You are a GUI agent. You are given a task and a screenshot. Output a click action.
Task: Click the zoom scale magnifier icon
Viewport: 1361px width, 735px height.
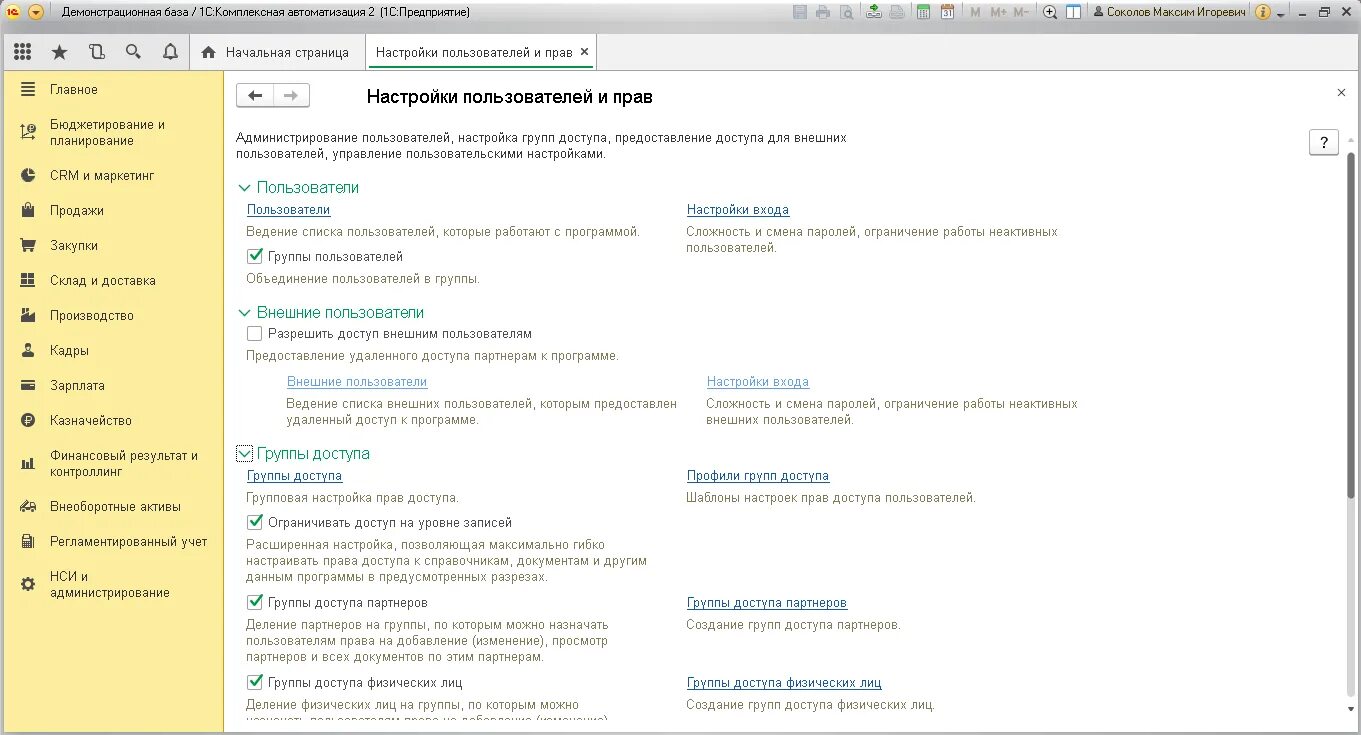[1050, 12]
